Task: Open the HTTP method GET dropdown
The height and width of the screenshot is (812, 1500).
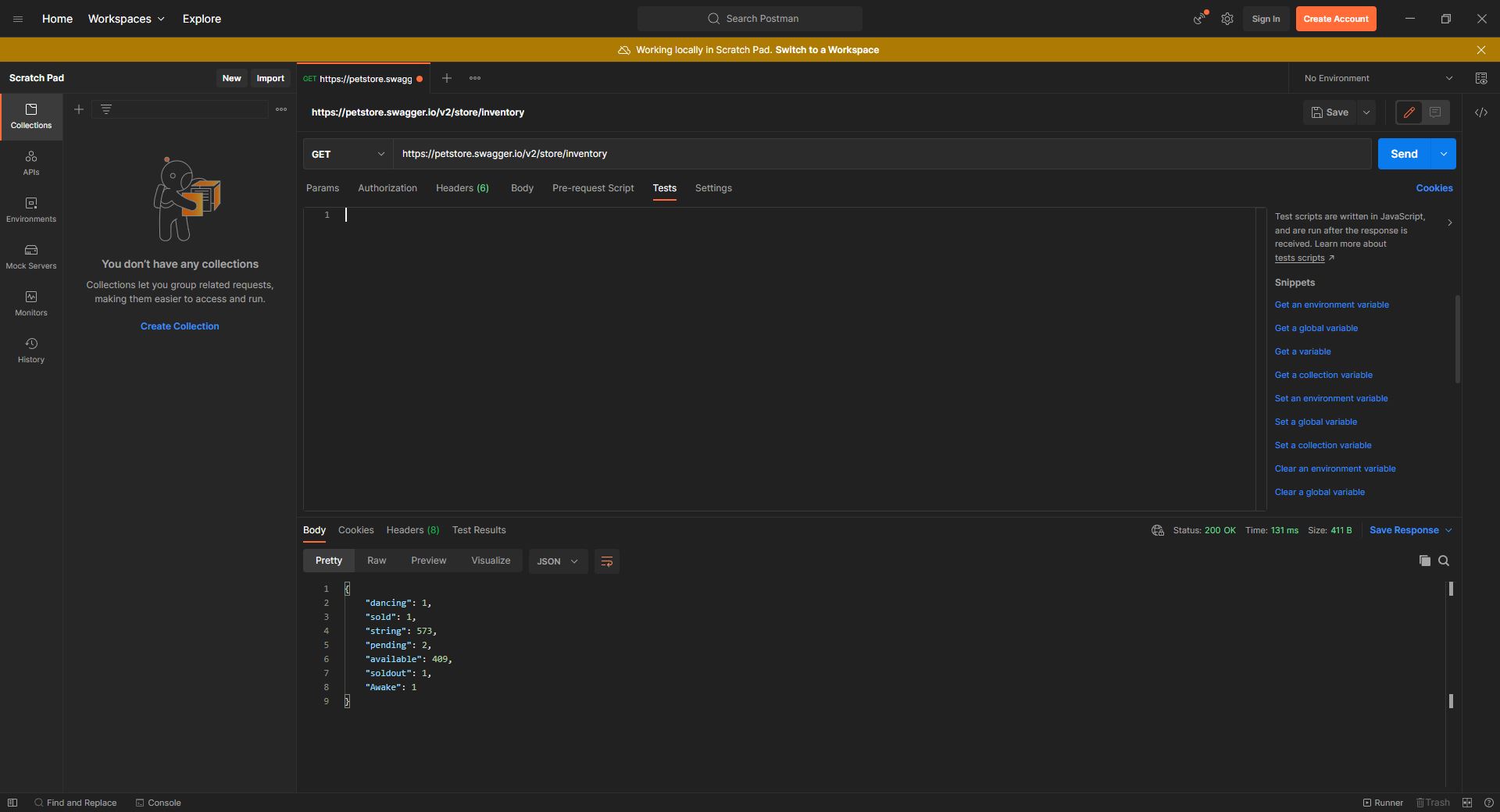Action: pyautogui.click(x=348, y=154)
